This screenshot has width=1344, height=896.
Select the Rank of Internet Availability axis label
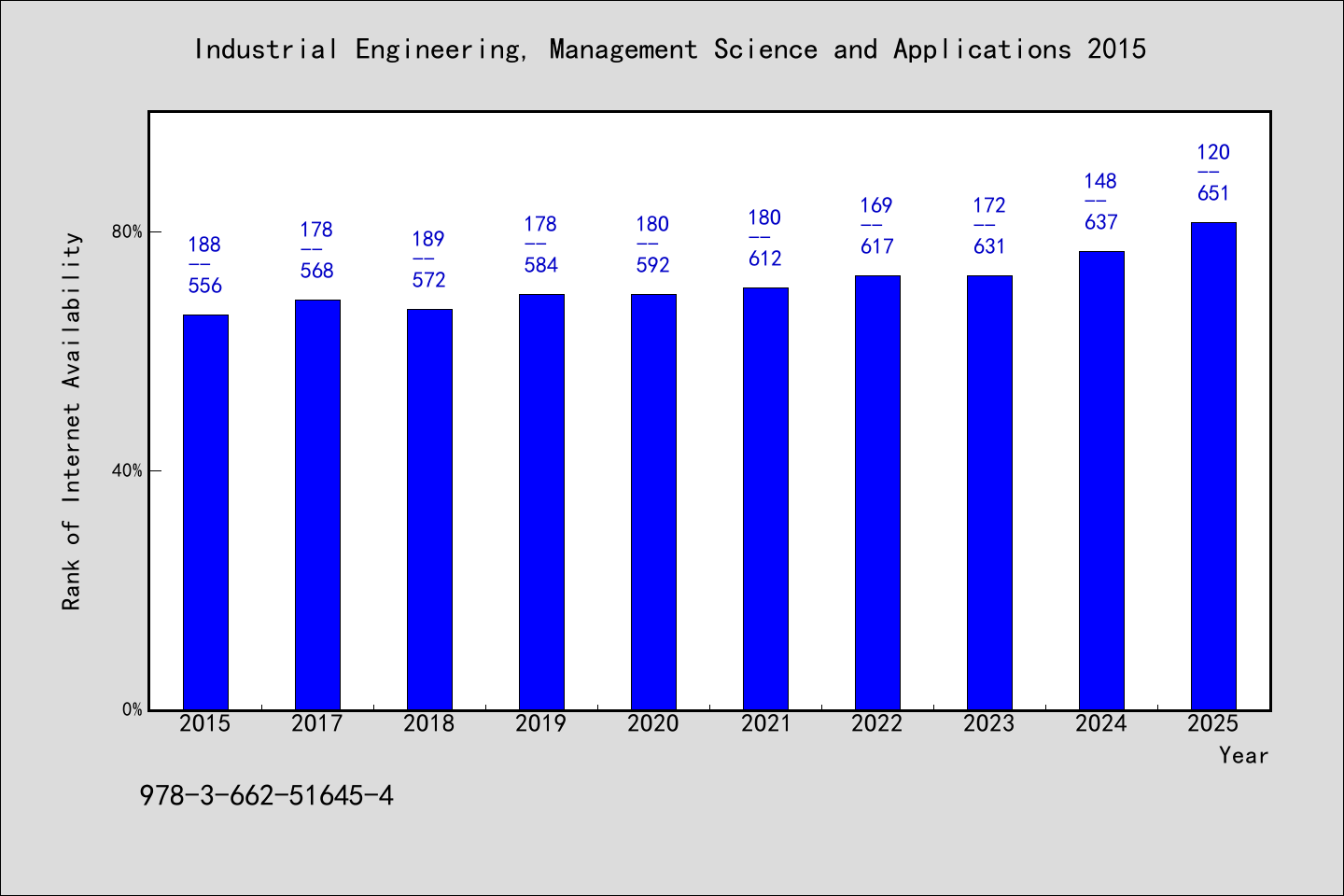(72, 421)
